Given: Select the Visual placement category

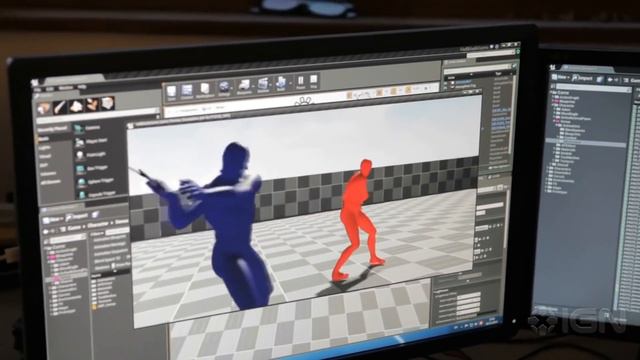Looking at the screenshot, I should [x=45, y=157].
